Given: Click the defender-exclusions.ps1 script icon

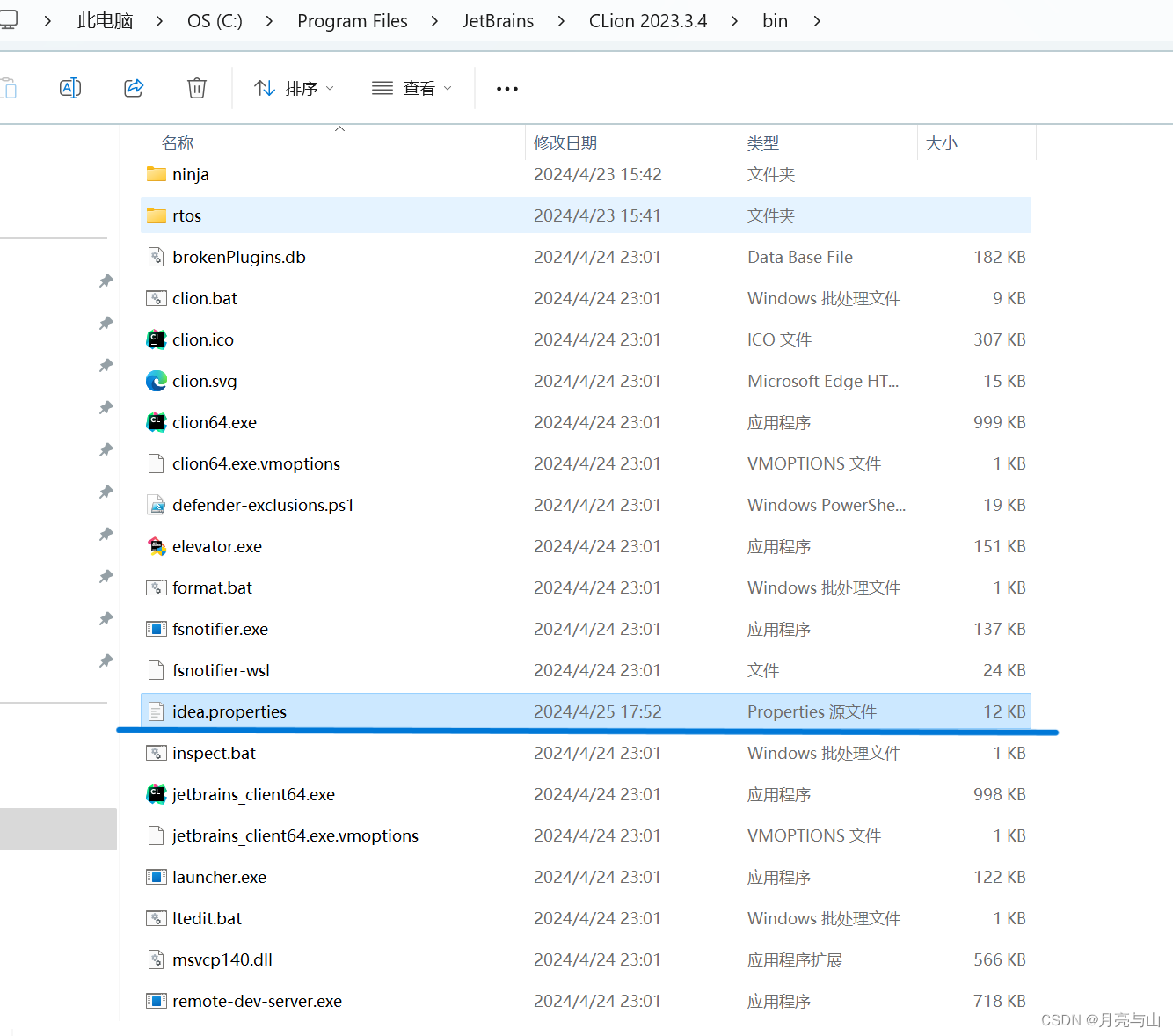Looking at the screenshot, I should pyautogui.click(x=157, y=505).
